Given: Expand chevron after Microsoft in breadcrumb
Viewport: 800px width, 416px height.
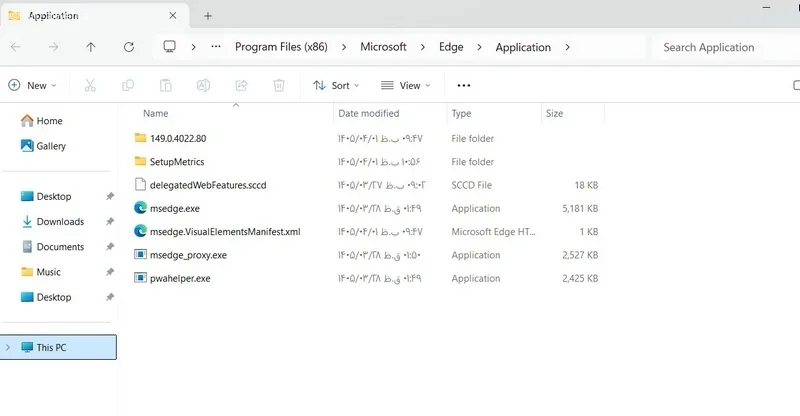Looking at the screenshot, I should (x=422, y=47).
